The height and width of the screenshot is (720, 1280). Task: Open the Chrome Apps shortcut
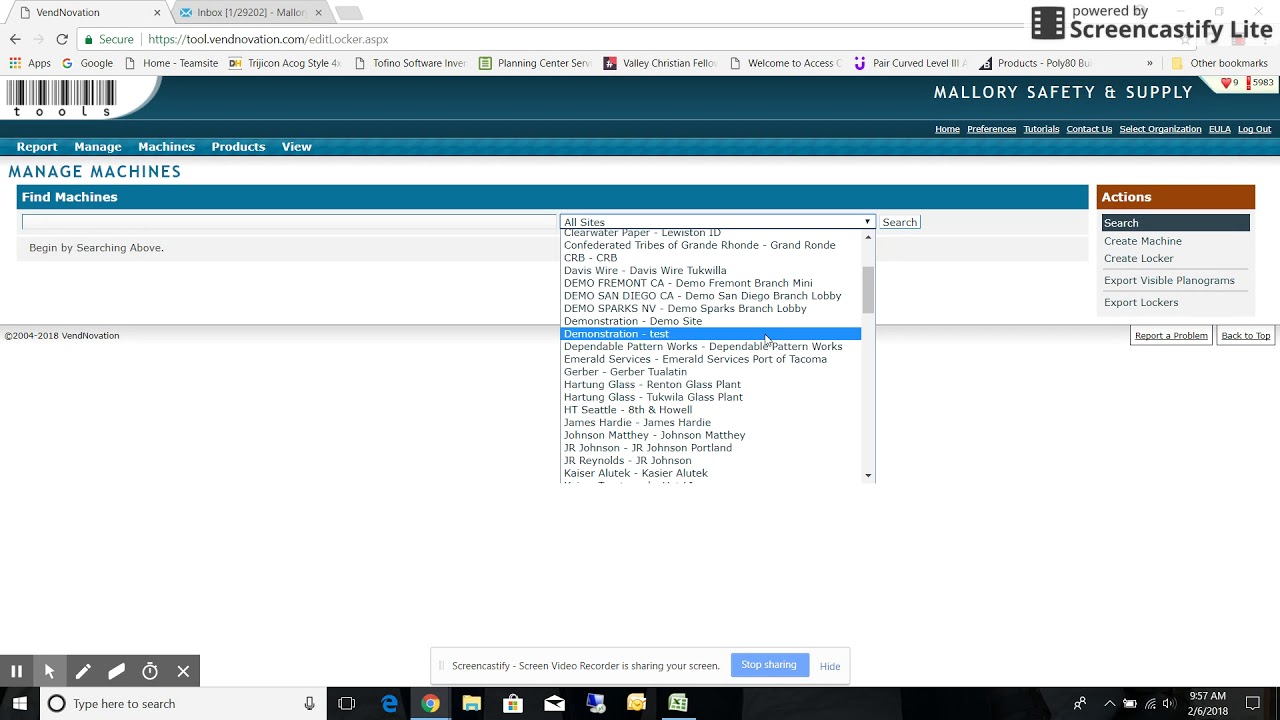click(30, 63)
